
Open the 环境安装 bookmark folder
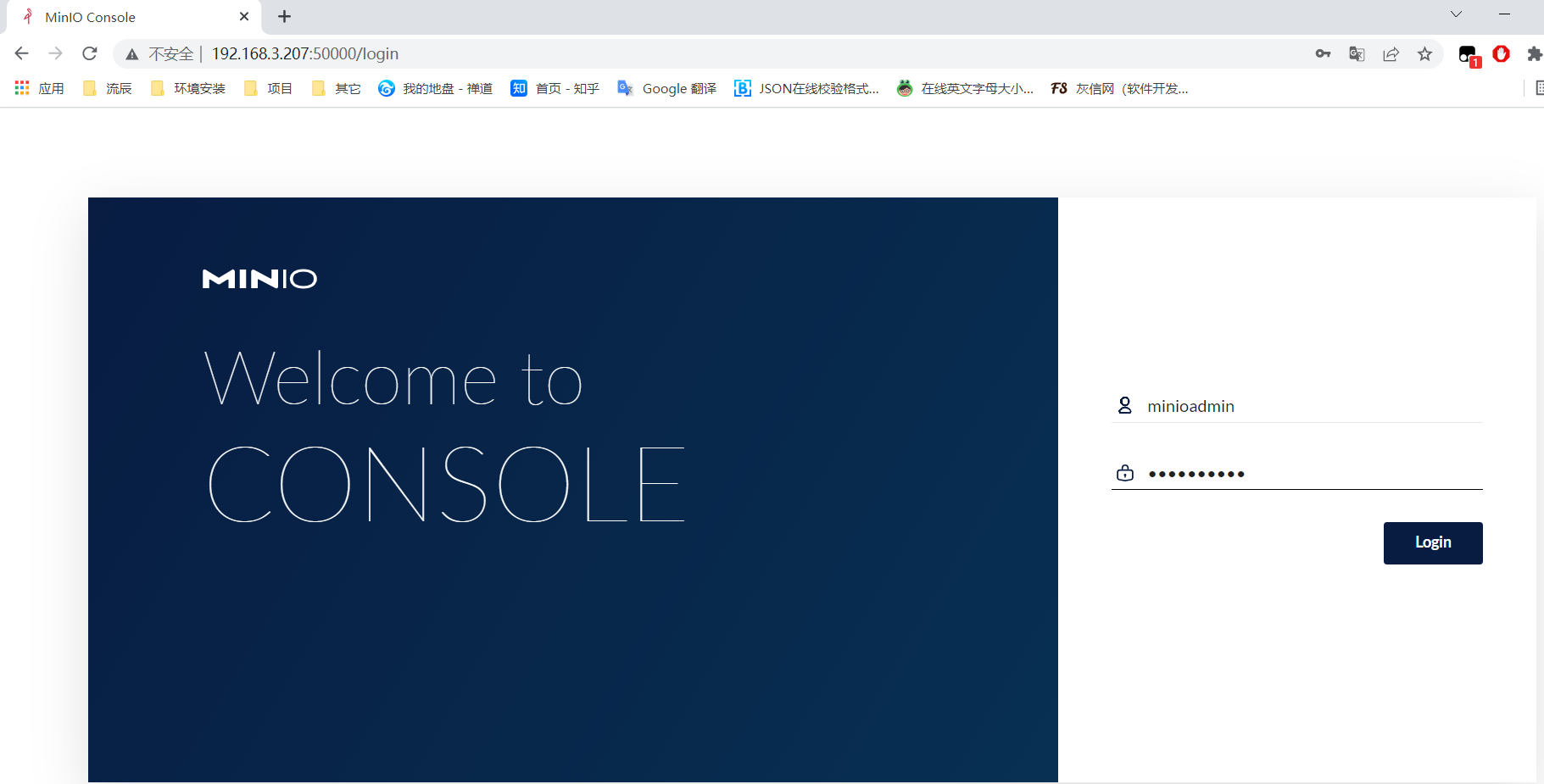(188, 88)
